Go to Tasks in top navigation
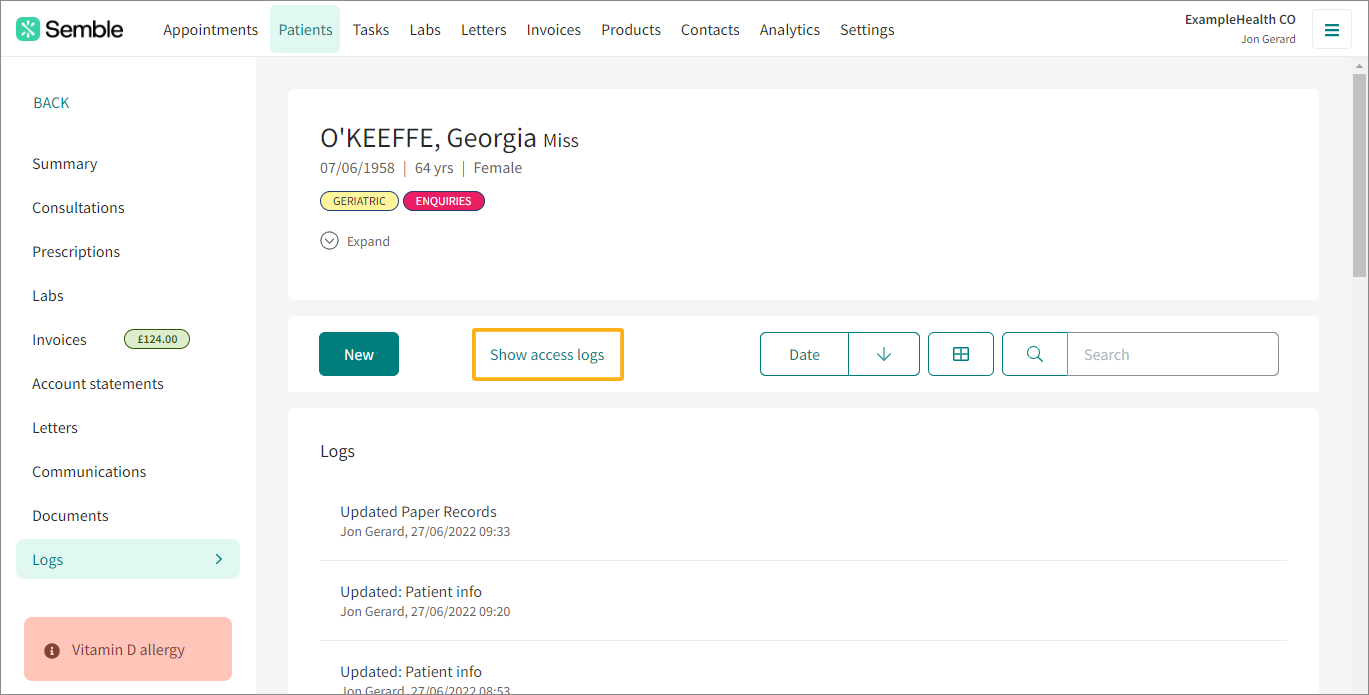1369x695 pixels. point(371,29)
